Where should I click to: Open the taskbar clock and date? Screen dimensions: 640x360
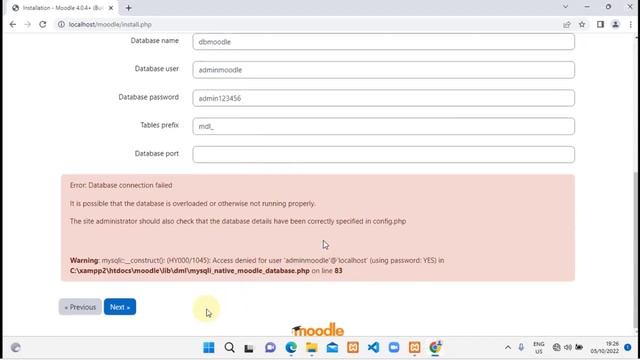point(604,348)
